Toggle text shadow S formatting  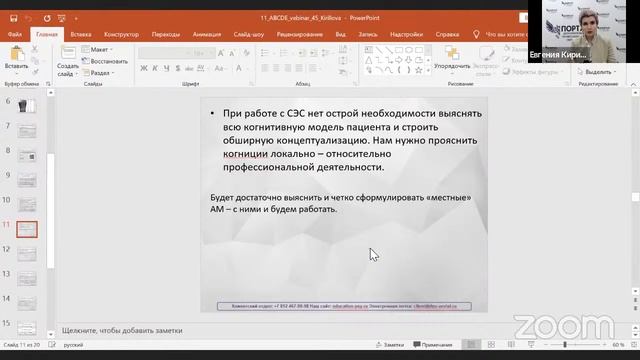tap(178, 68)
